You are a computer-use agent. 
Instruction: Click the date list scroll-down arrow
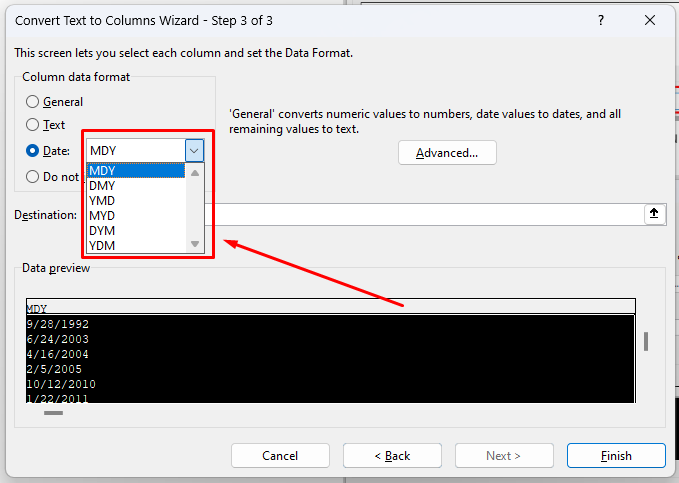[x=195, y=244]
